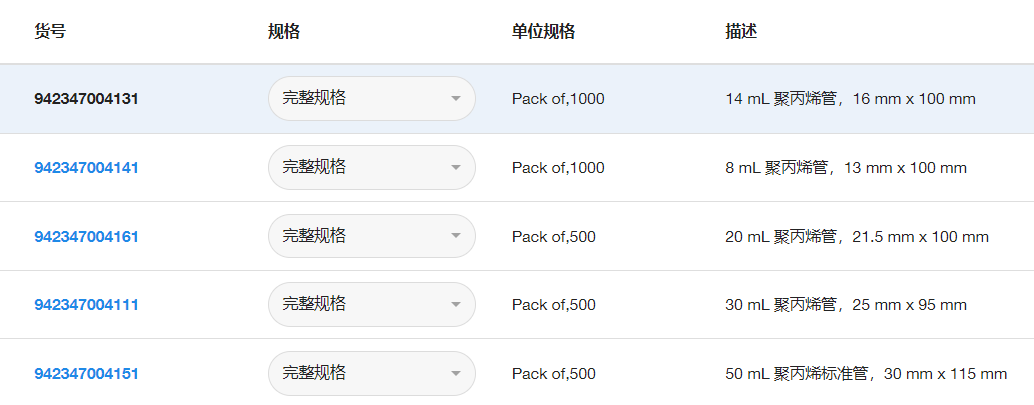
Task: Click description of 8 mL 聚丙烯管
Action: coord(846,168)
